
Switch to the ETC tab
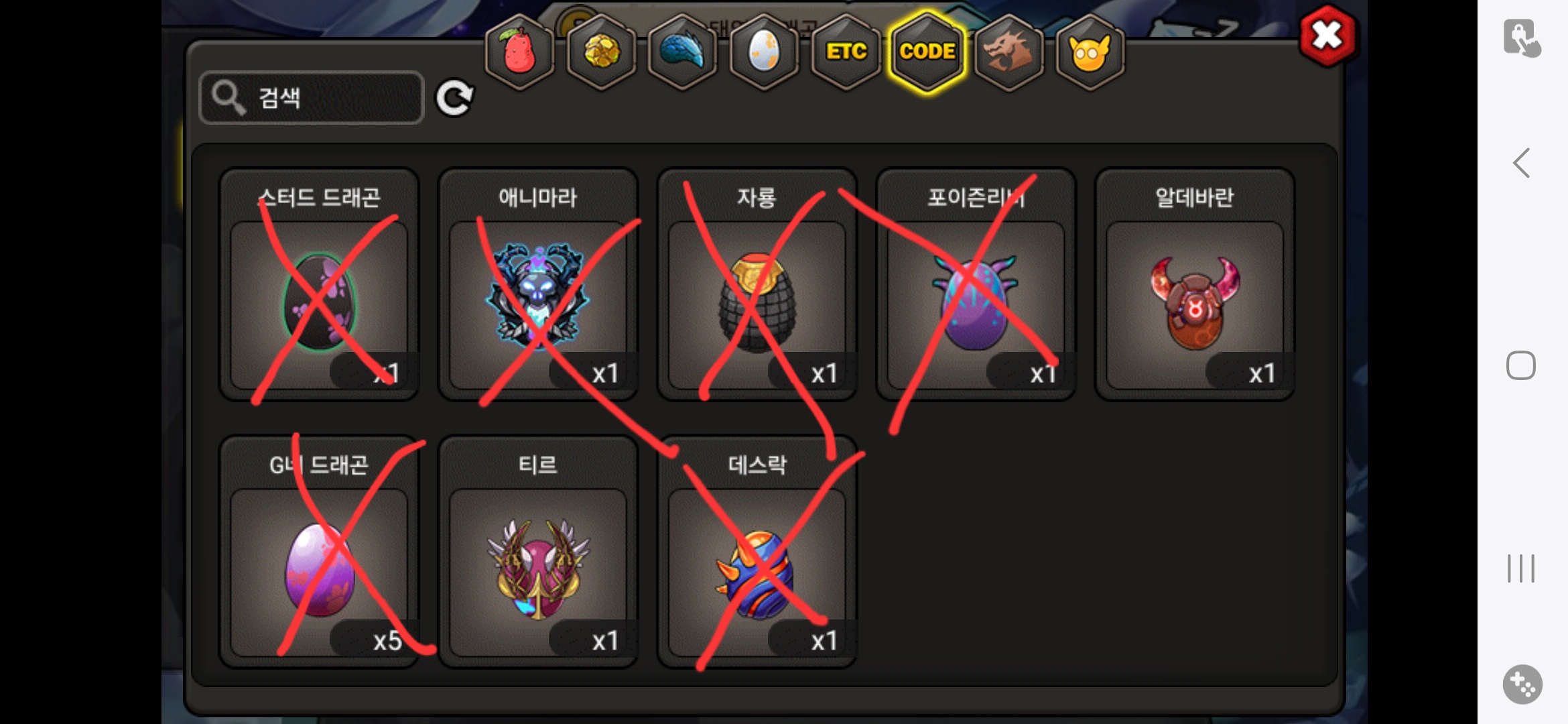click(846, 52)
